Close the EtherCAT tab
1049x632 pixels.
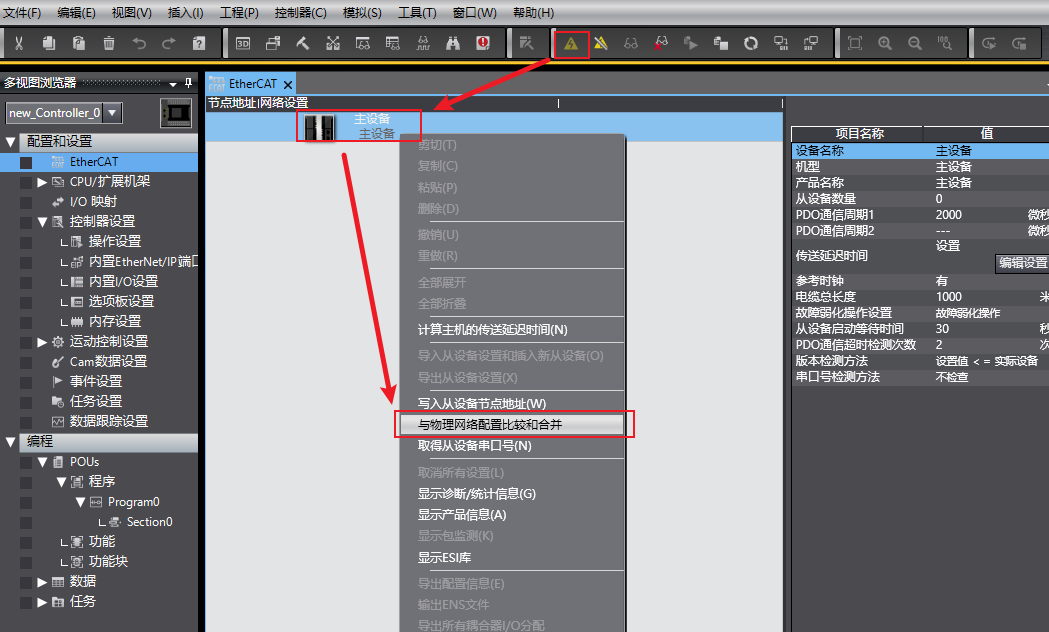click(x=288, y=85)
